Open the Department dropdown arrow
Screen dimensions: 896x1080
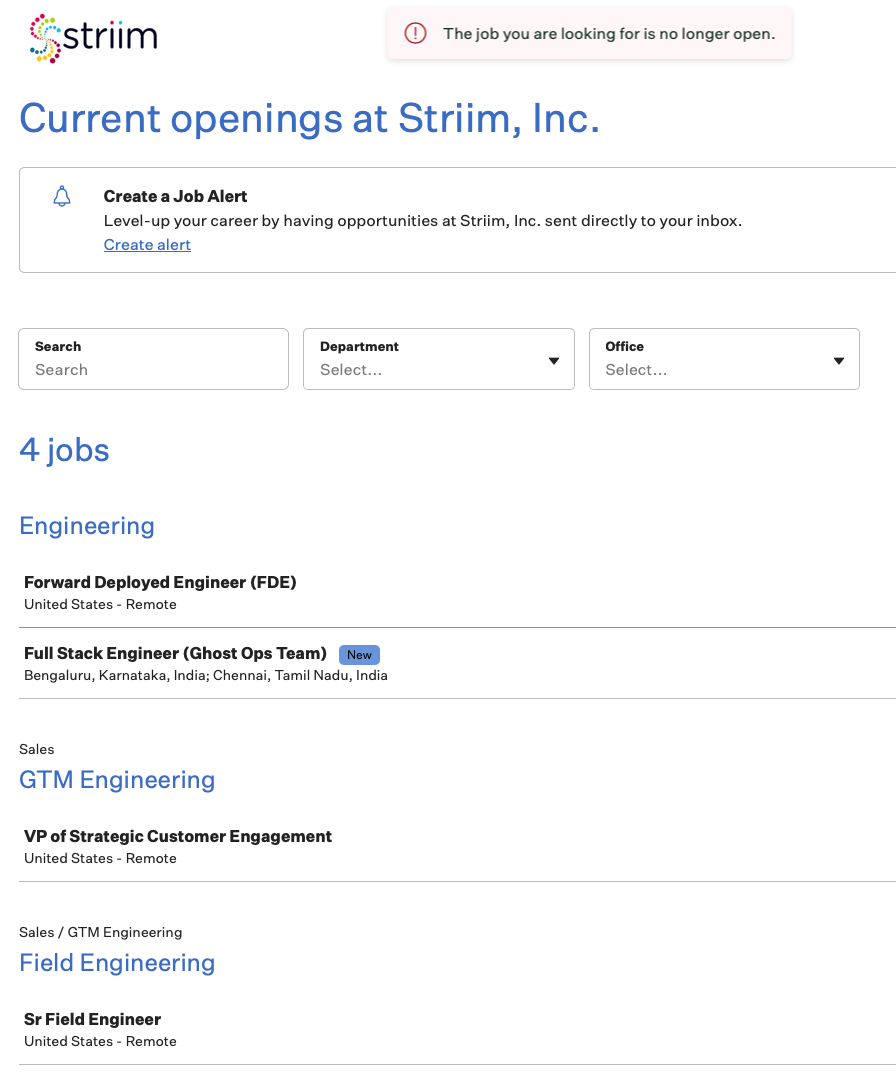click(x=554, y=360)
